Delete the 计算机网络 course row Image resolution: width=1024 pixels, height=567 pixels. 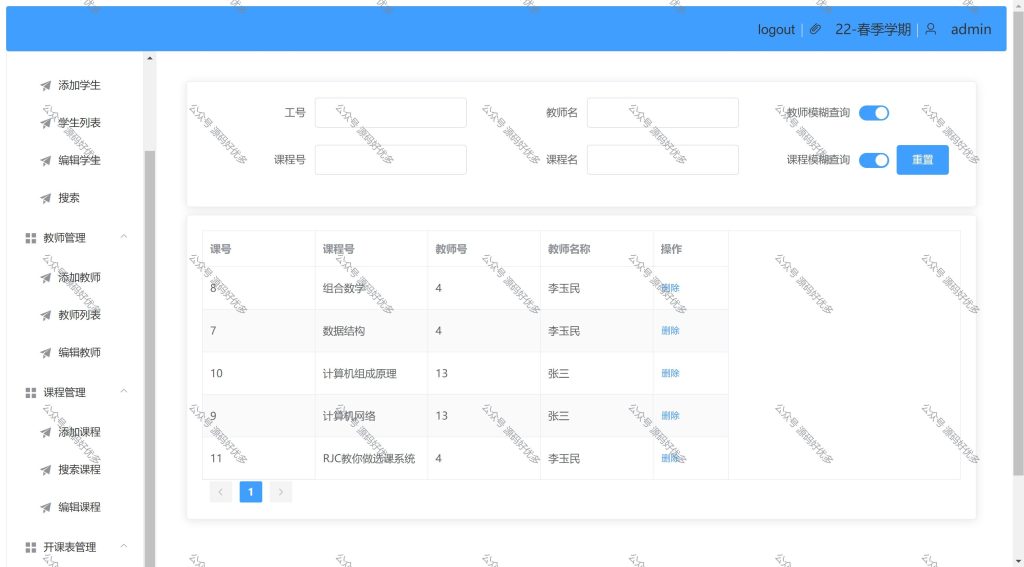(670, 415)
